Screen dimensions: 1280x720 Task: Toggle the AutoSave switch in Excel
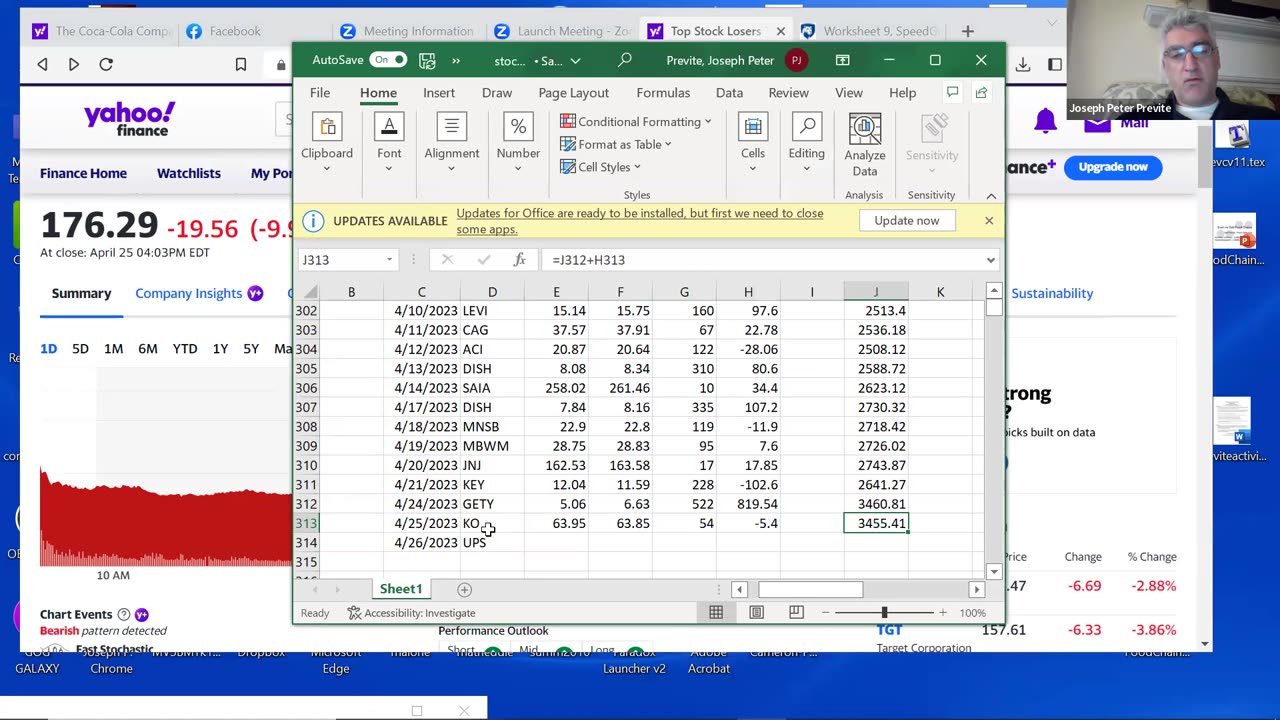click(388, 60)
